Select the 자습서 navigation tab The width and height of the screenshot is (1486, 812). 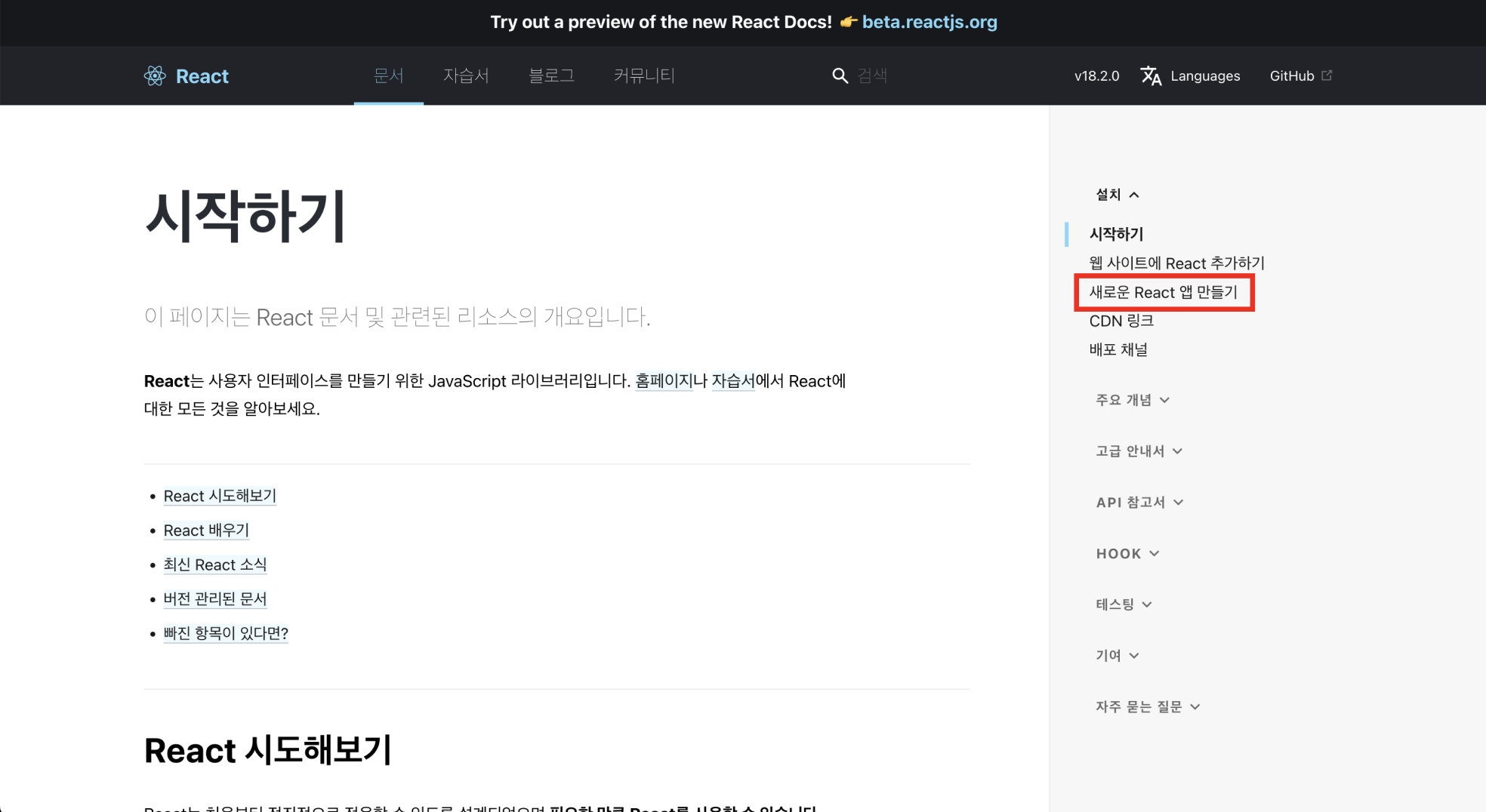[x=466, y=75]
